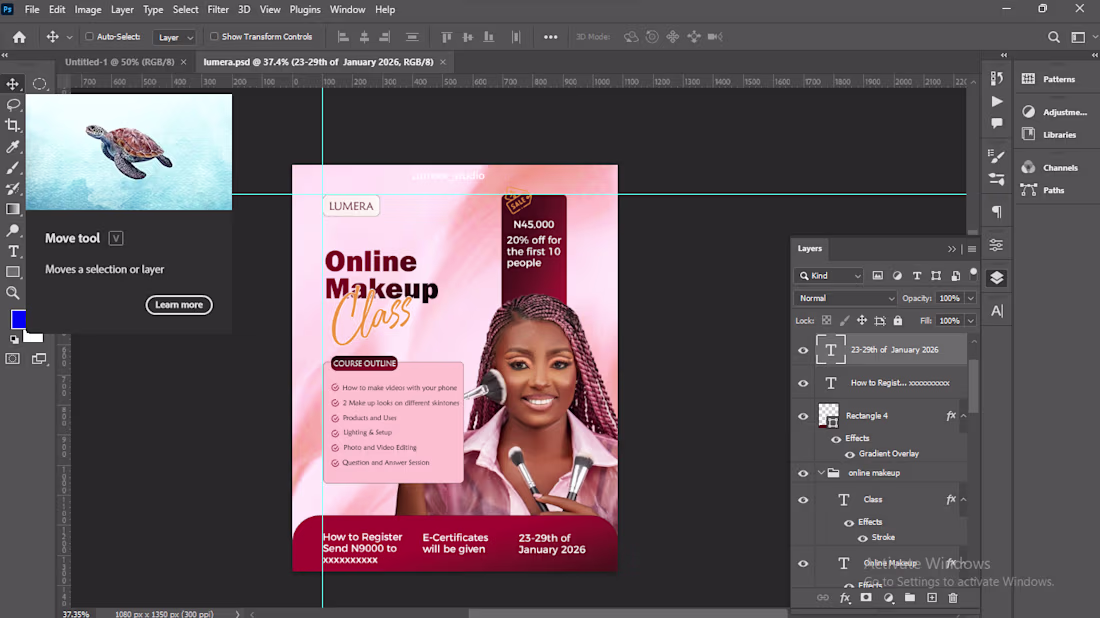Hide the Rectangle 4 layer
Image resolution: width=1100 pixels, height=618 pixels.
(x=803, y=416)
